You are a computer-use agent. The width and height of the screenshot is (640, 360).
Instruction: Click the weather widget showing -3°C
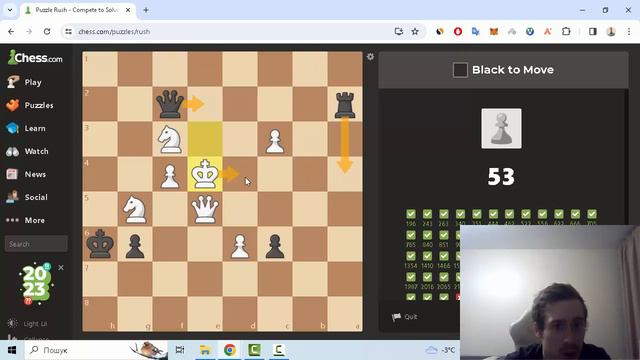point(440,350)
